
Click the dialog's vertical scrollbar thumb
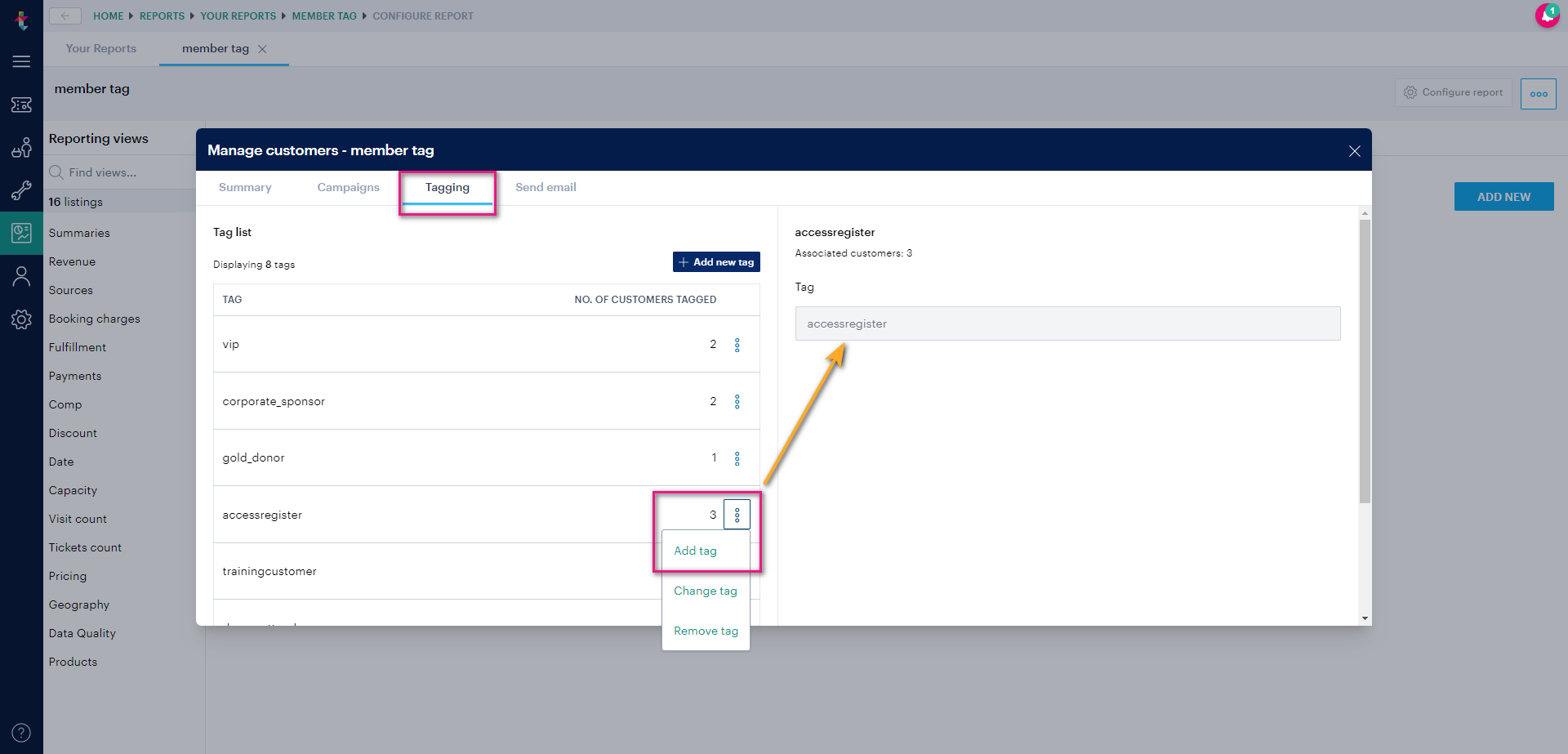point(1365,361)
